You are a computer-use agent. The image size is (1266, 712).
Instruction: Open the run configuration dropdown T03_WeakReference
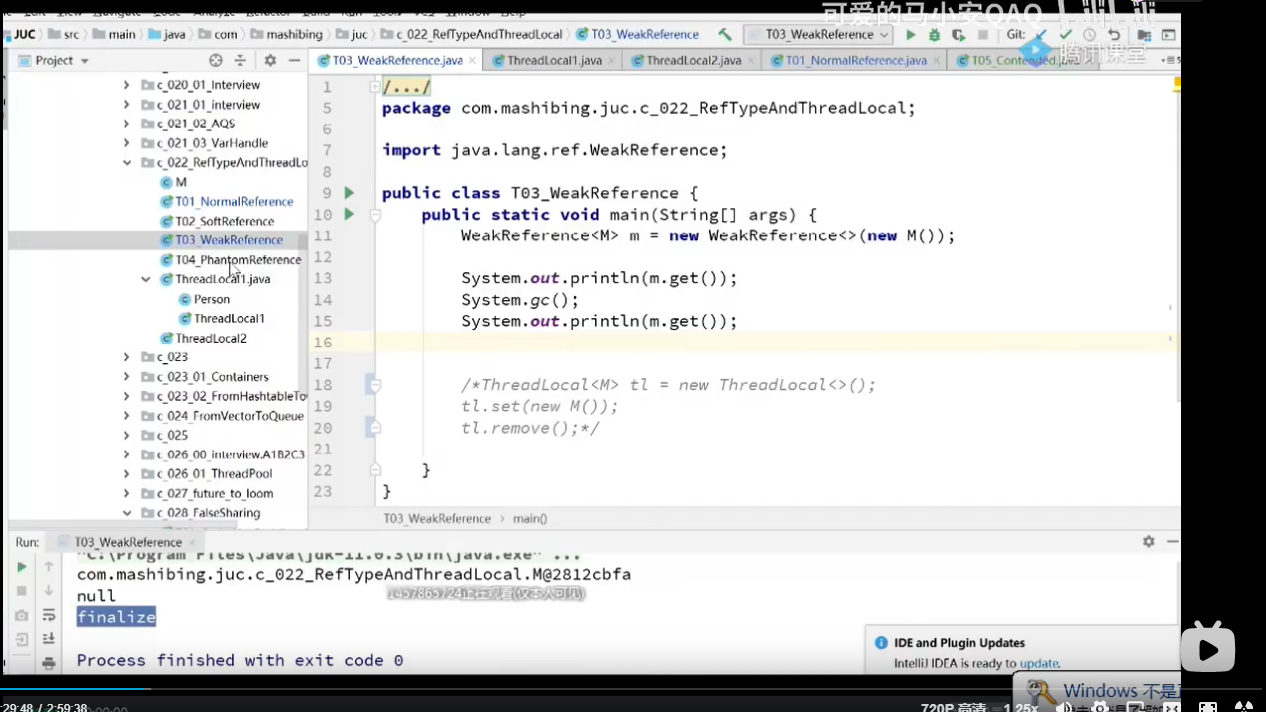(x=818, y=34)
